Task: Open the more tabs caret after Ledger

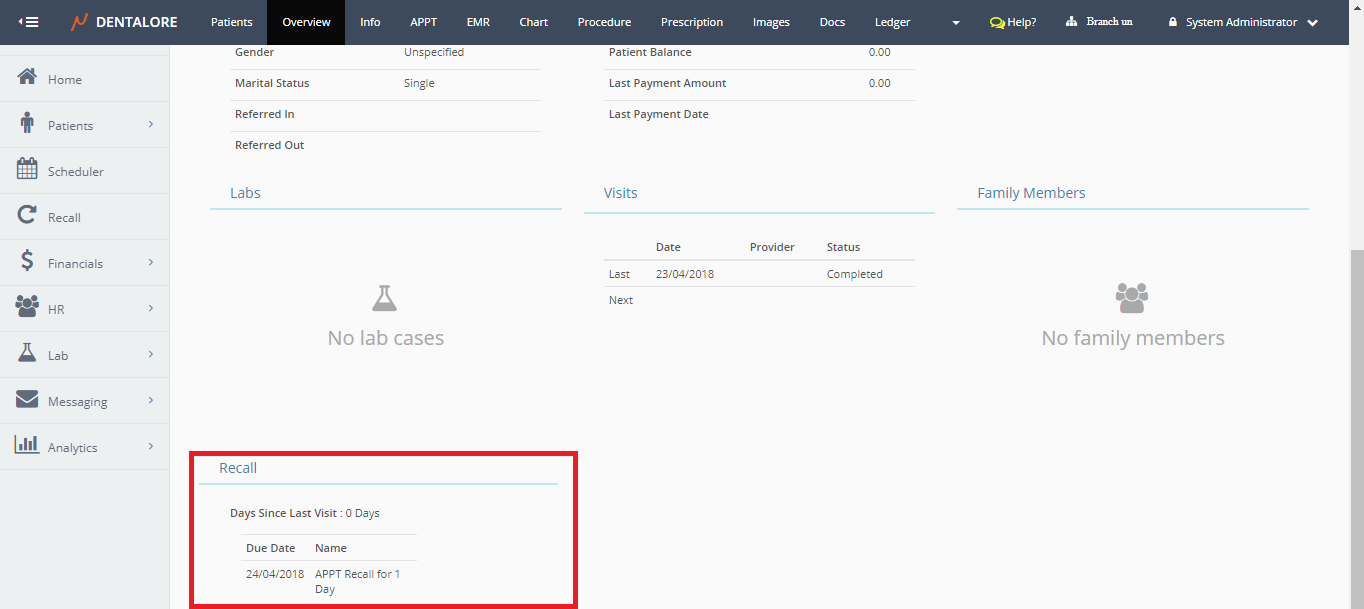Action: (956, 23)
